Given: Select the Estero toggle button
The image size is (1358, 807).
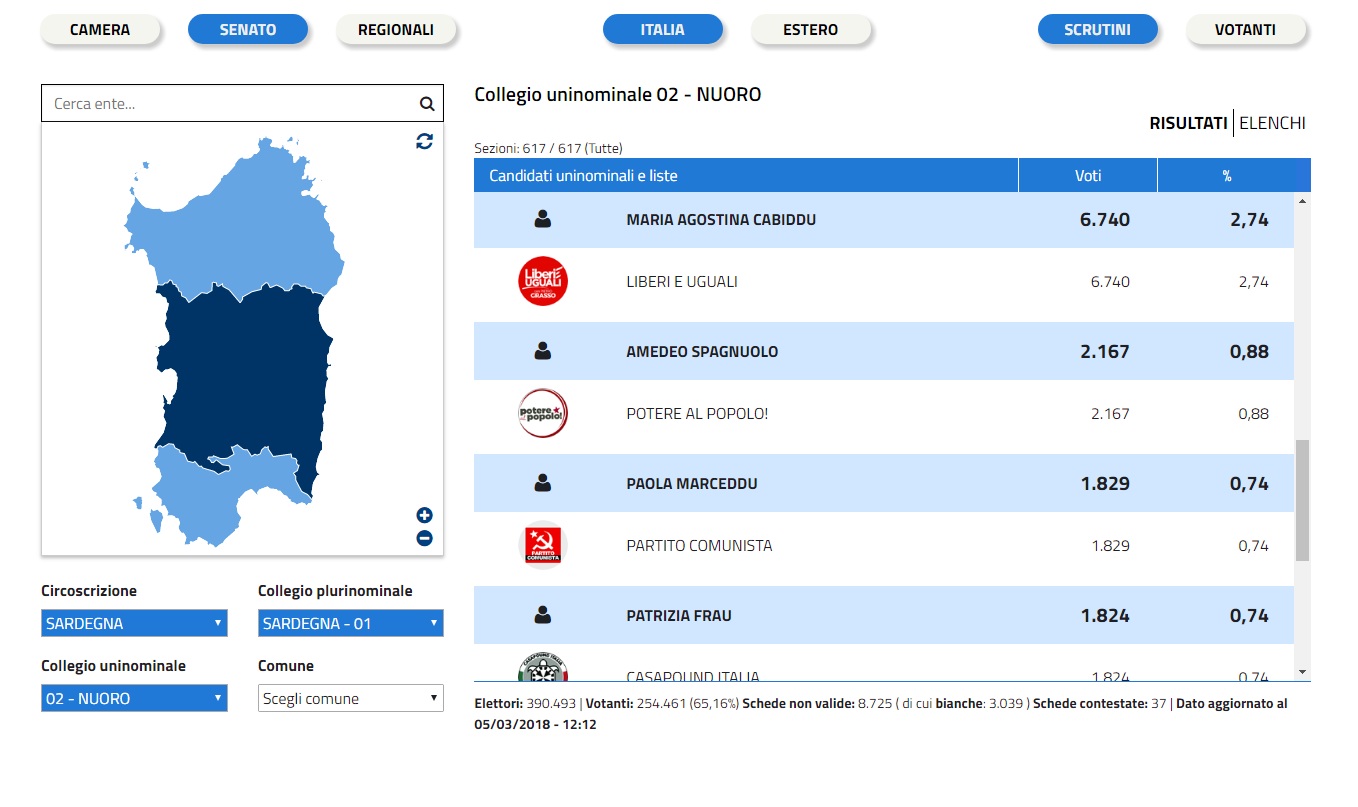Looking at the screenshot, I should tap(810, 30).
